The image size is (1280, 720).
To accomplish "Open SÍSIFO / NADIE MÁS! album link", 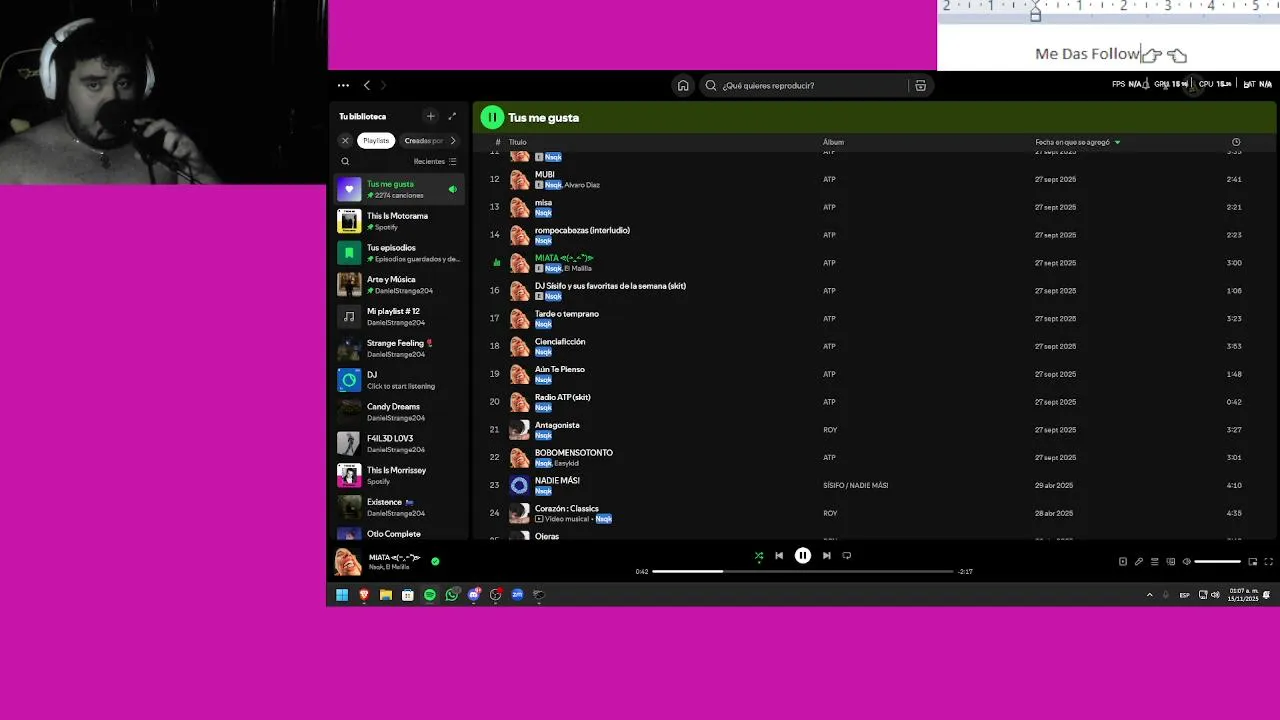I will click(x=855, y=485).
